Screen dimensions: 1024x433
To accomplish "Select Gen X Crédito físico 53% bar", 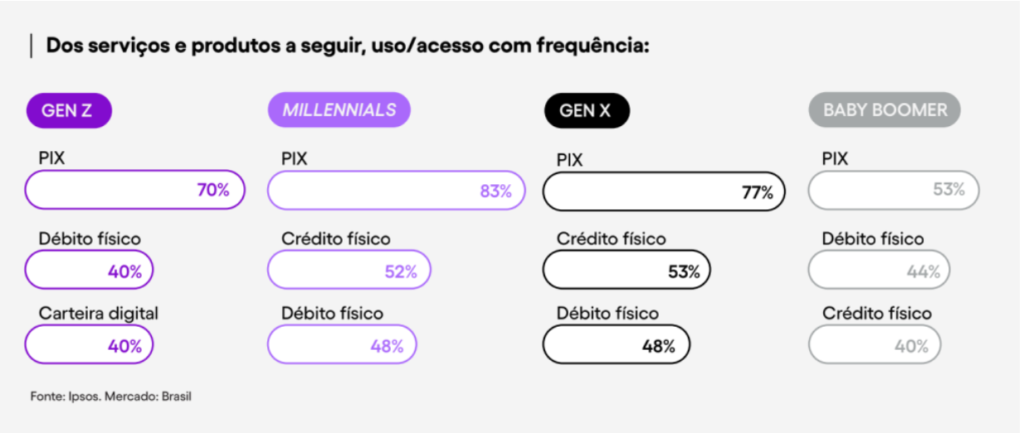I will pyautogui.click(x=626, y=270).
